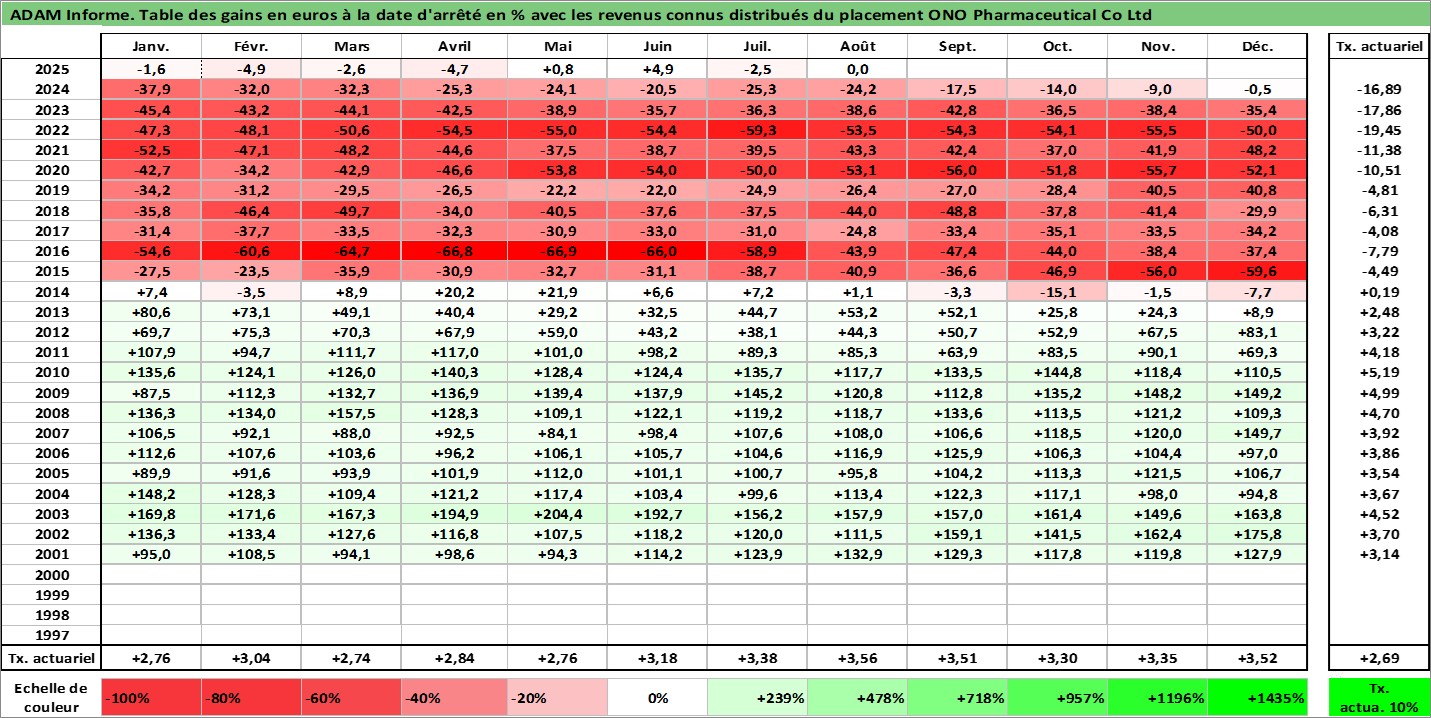Viewport: 1431px width, 718px height.
Task: Select the 2001 row label
Action: [x=51, y=554]
